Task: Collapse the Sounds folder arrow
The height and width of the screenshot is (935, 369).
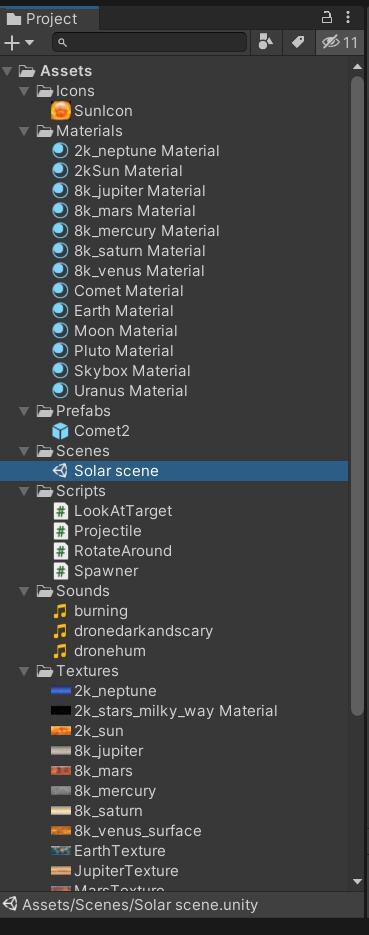Action: click(24, 591)
